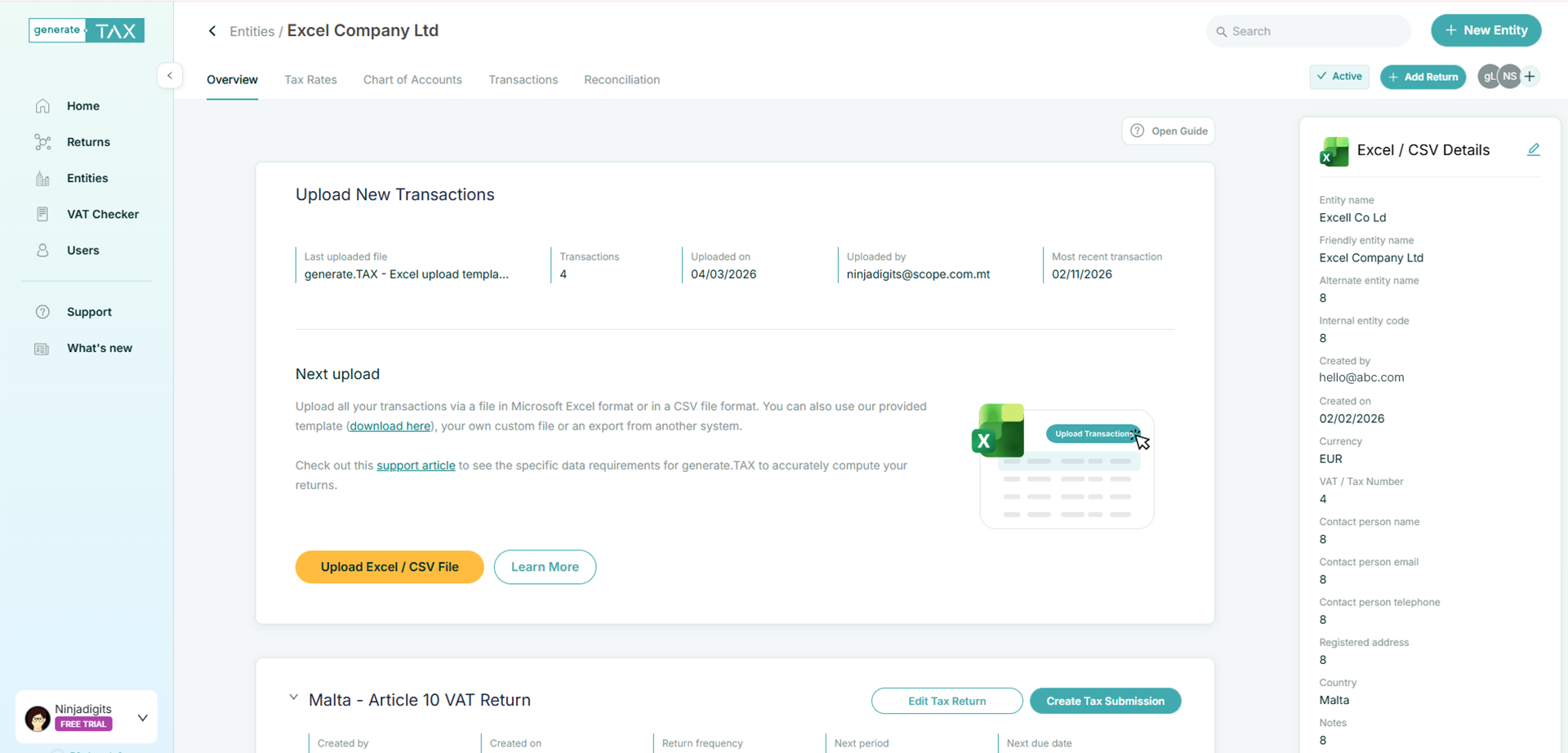Click the Upload Transactions illustration
The image size is (1568, 753).
pos(1062,466)
